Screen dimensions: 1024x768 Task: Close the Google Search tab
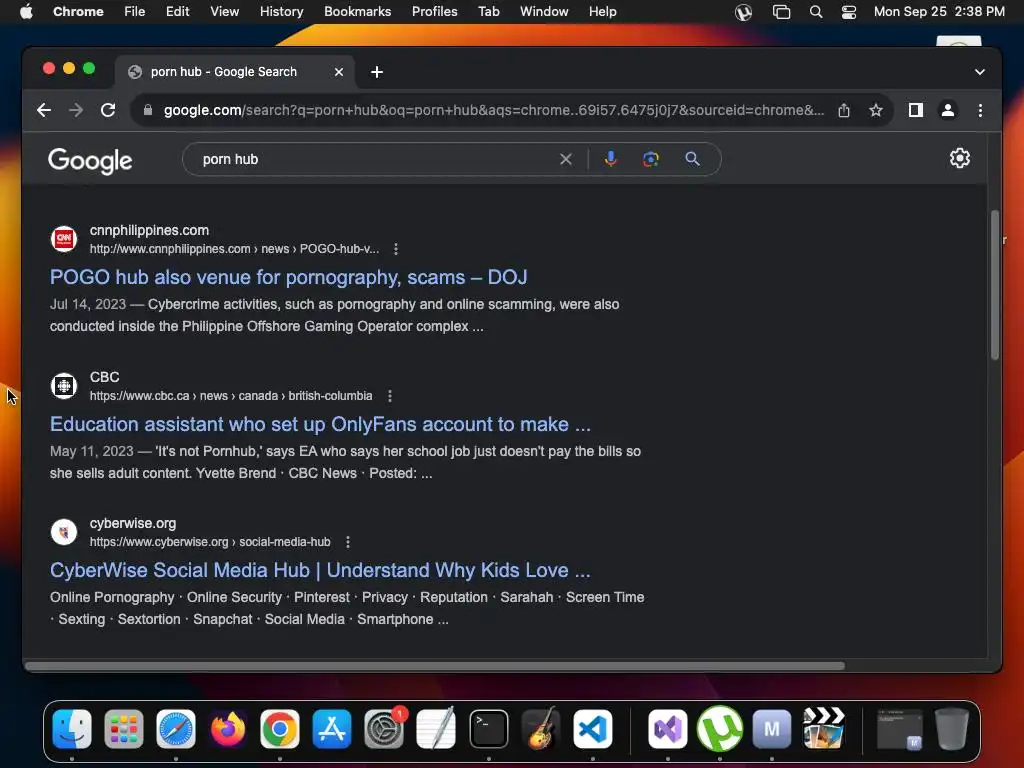point(339,72)
